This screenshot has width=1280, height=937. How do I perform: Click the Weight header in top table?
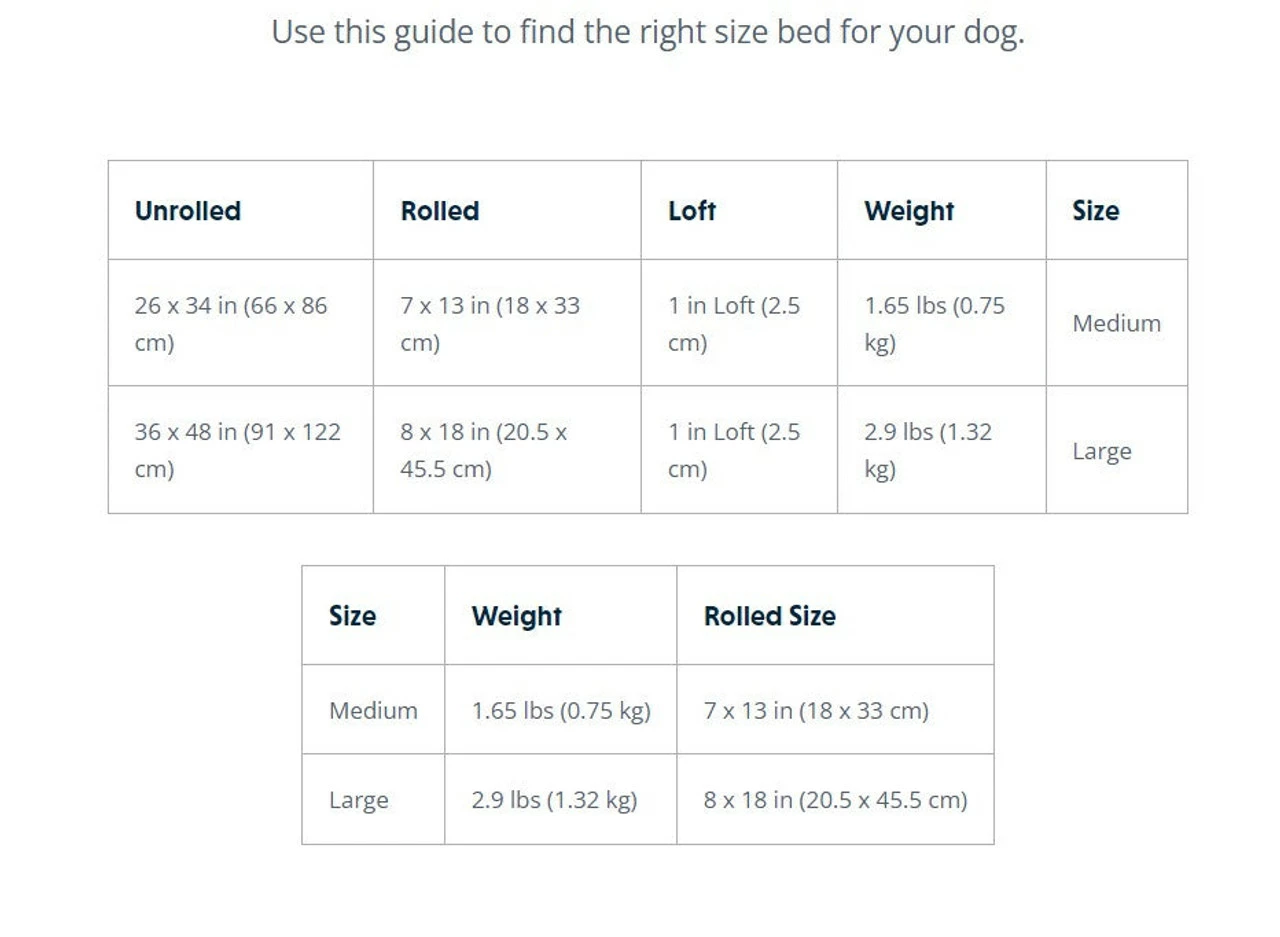tap(909, 211)
